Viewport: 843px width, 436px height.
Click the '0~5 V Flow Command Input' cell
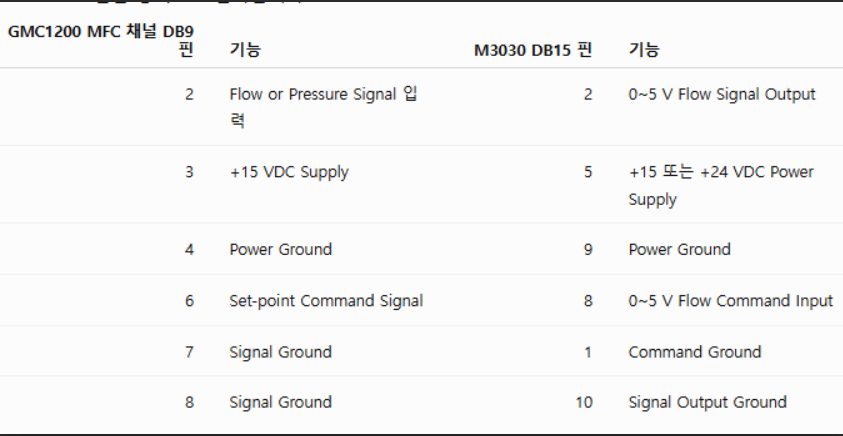731,301
